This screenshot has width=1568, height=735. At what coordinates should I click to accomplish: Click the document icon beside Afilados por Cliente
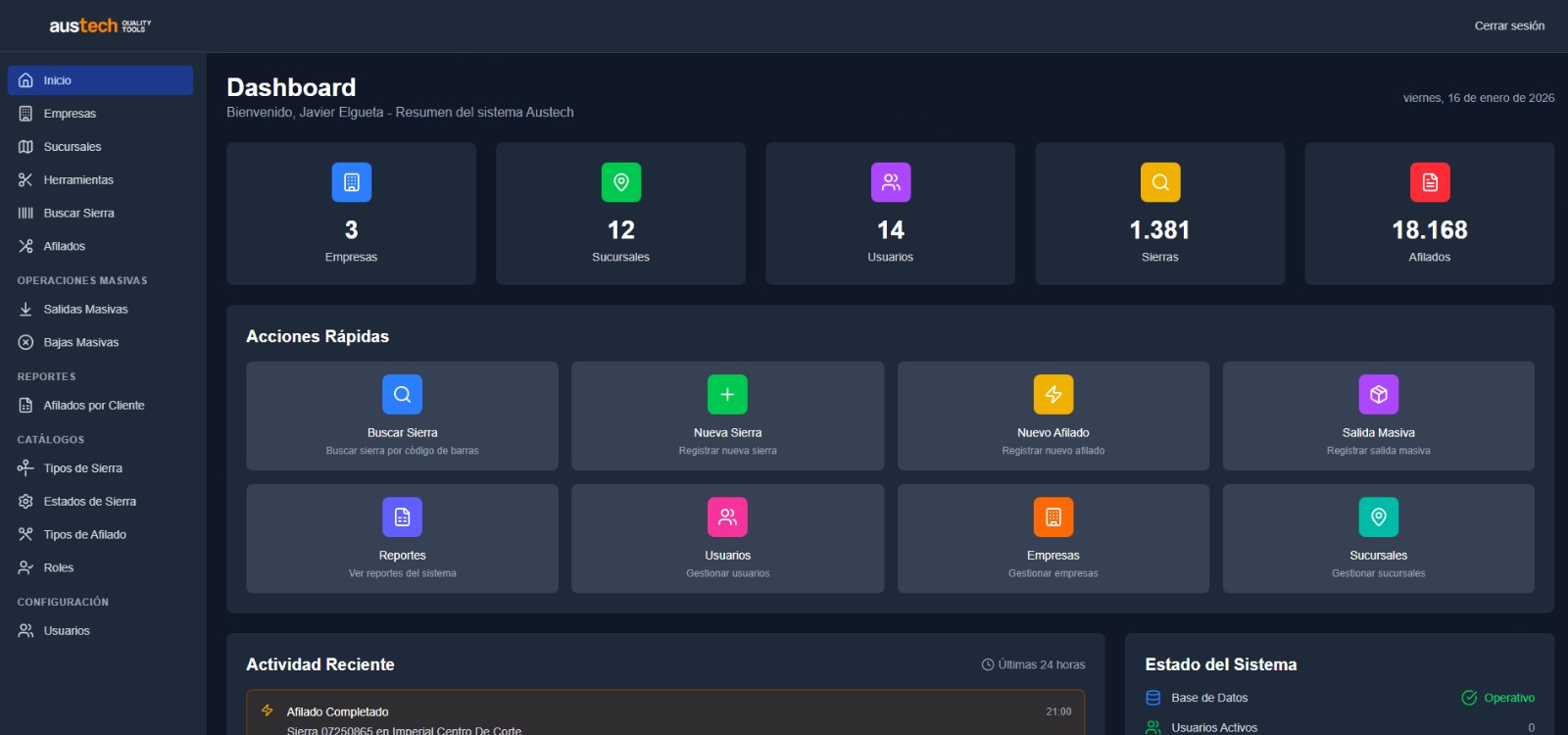(x=25, y=406)
